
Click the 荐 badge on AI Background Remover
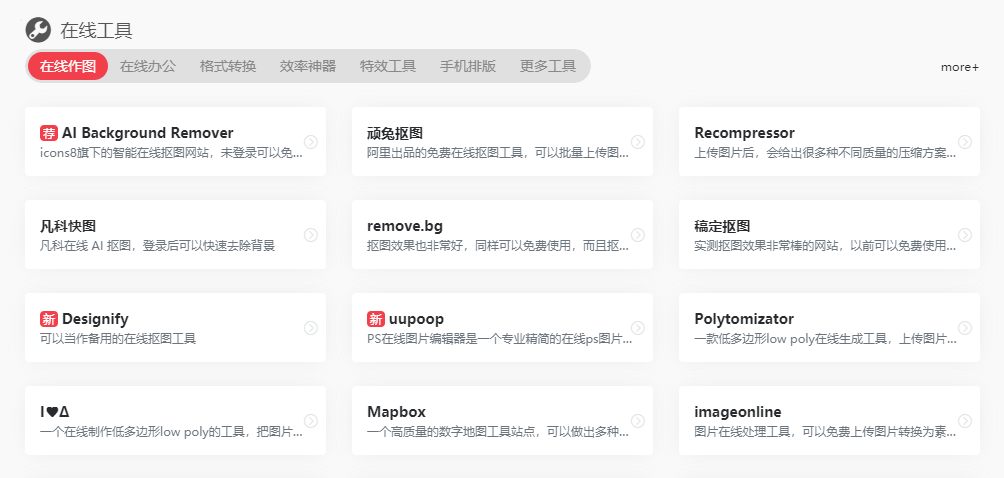click(49, 133)
